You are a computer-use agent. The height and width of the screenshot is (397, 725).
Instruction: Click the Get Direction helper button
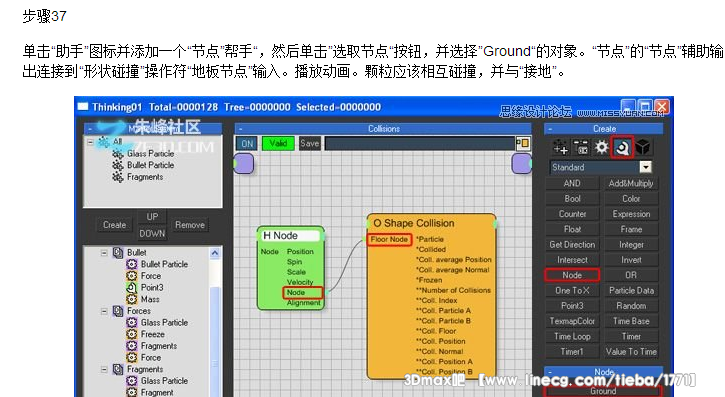(572, 244)
